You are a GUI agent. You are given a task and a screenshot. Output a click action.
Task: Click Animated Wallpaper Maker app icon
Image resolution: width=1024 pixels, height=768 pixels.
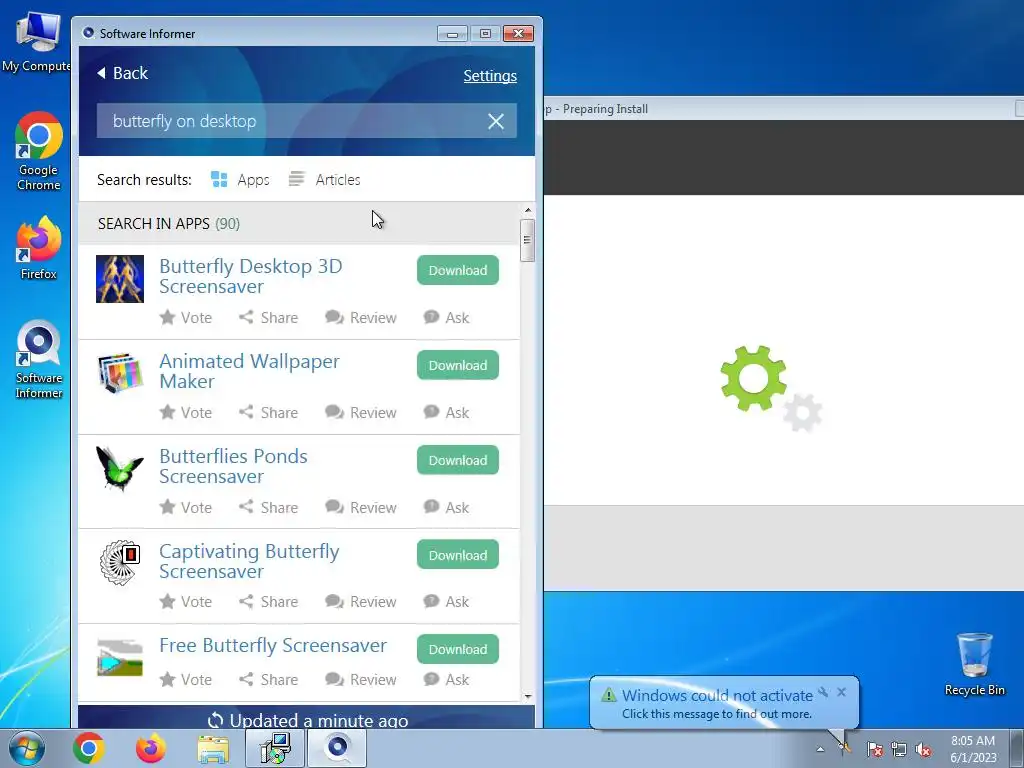120,373
